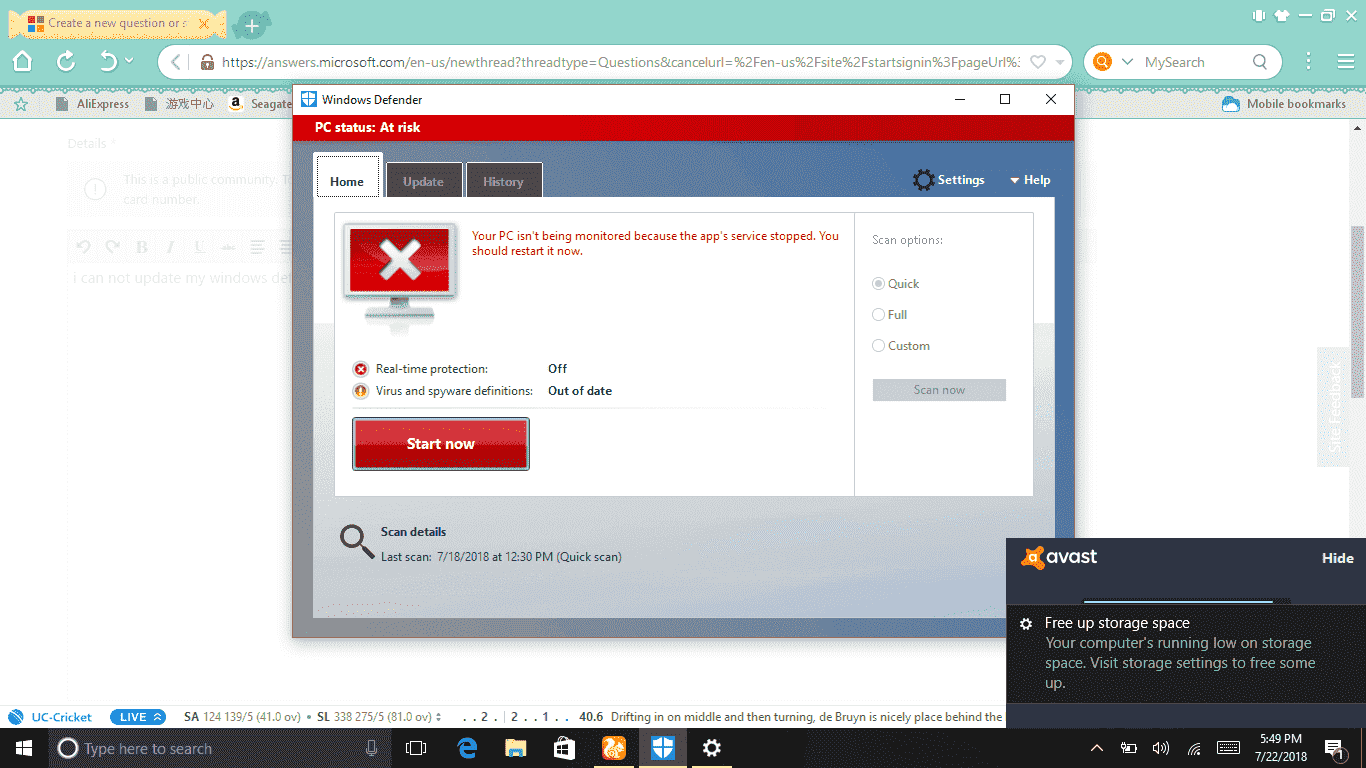Click the volume speaker tray icon
The height and width of the screenshot is (768, 1366).
(1161, 748)
